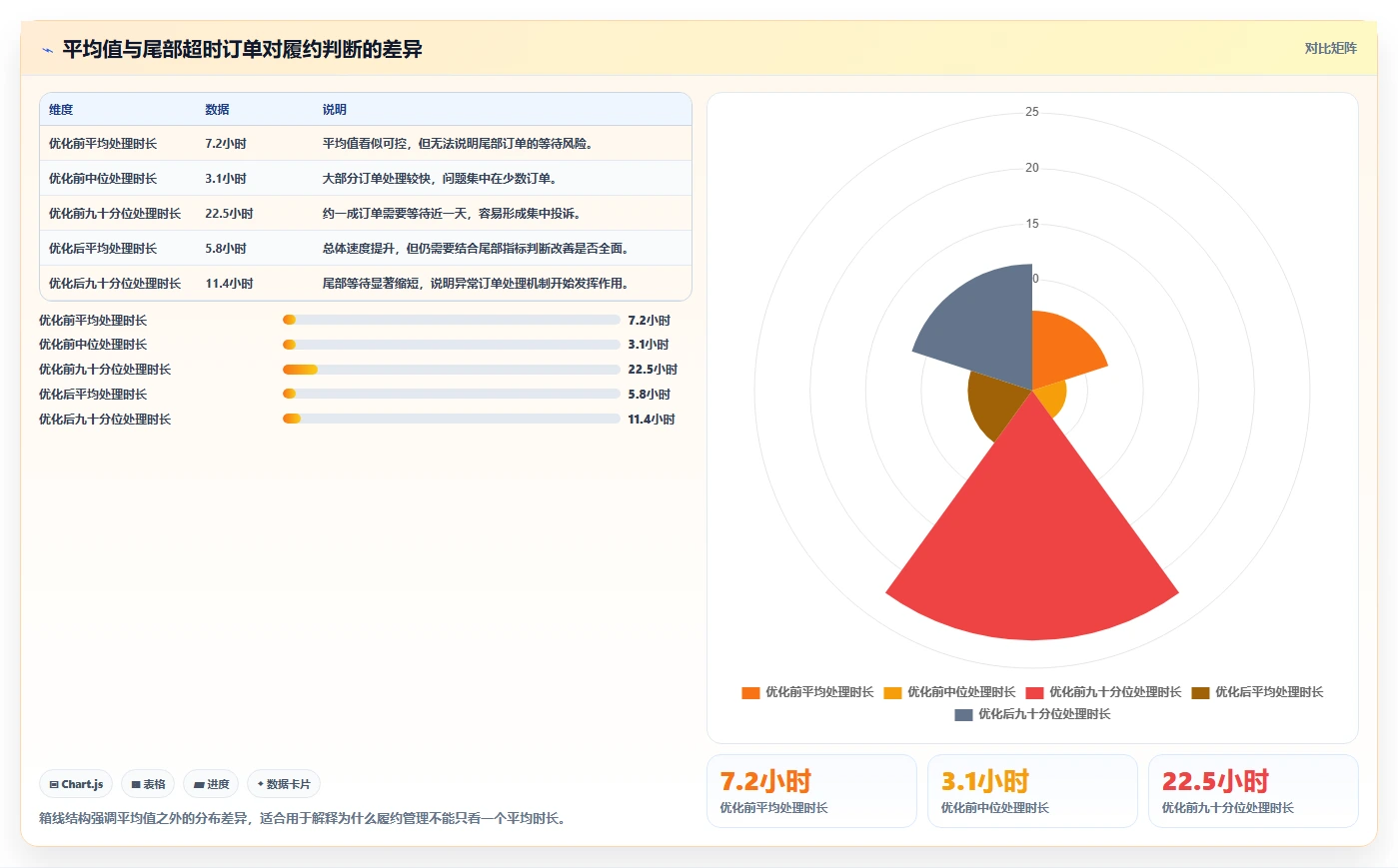Open the 7.2小时 data card
1398x868 pixels.
pyautogui.click(x=811, y=791)
